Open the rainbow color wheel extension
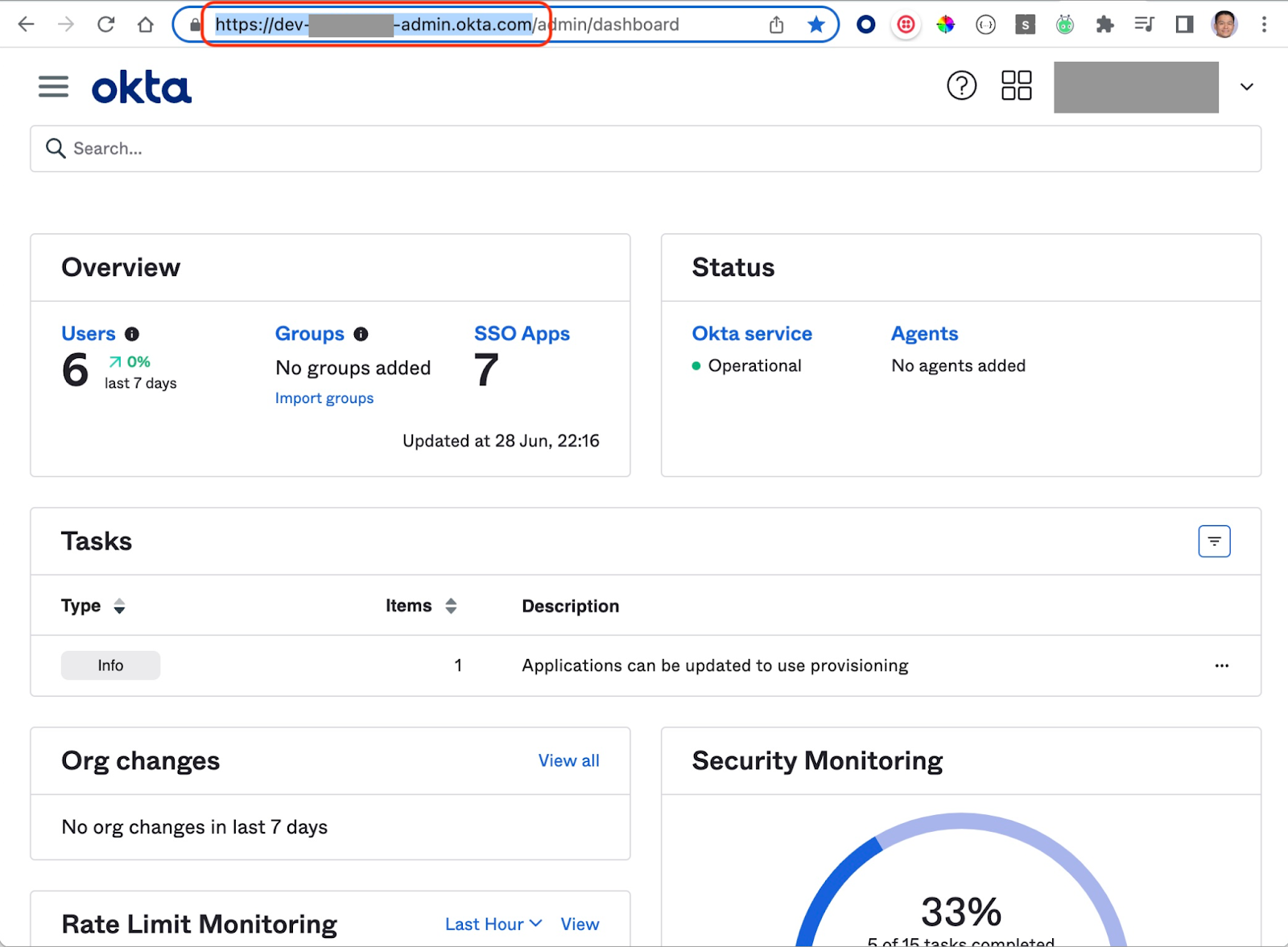 pyautogui.click(x=946, y=25)
